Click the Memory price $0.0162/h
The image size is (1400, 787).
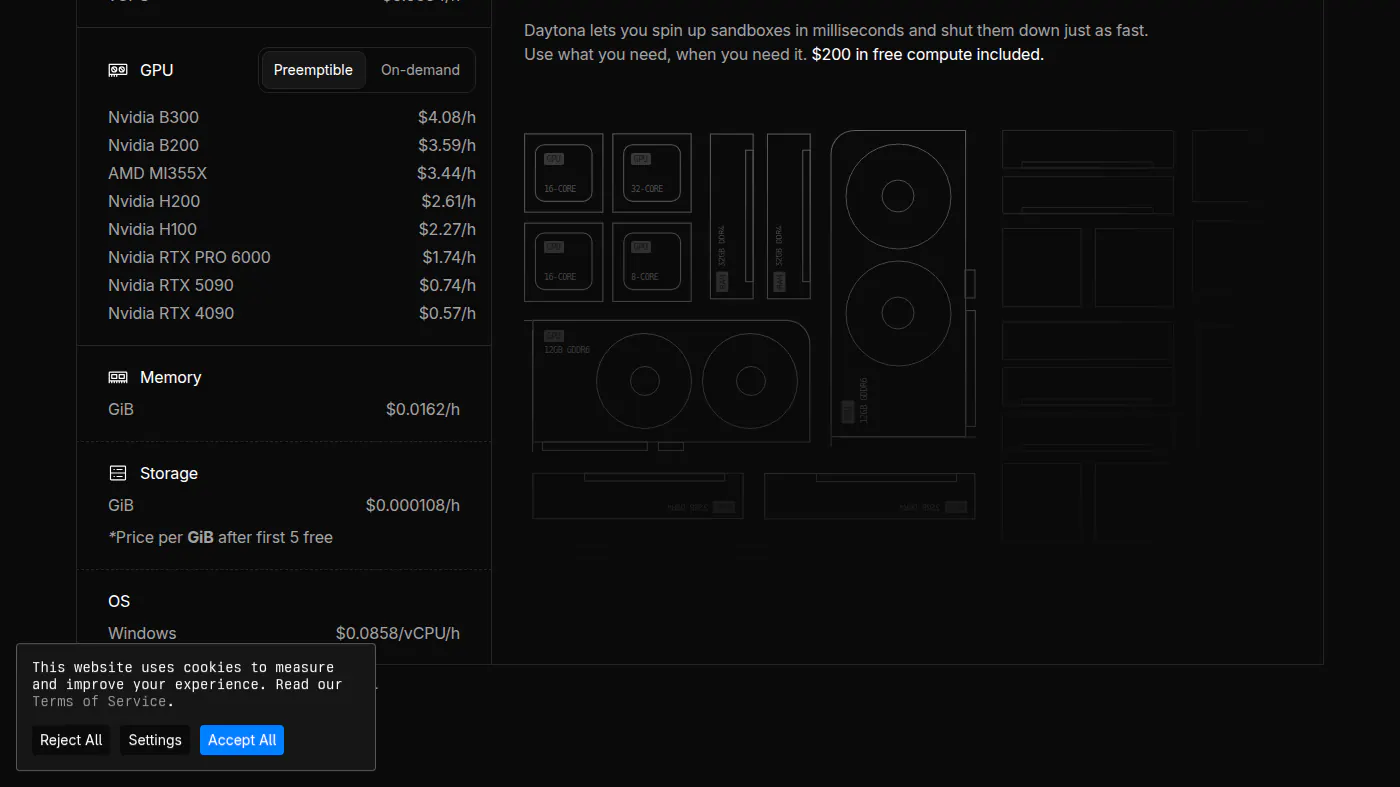[x=423, y=409]
